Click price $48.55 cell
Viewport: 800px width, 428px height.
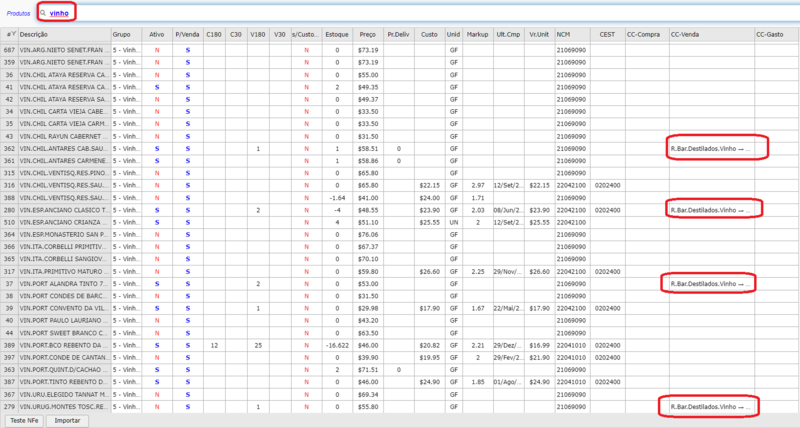(367, 210)
